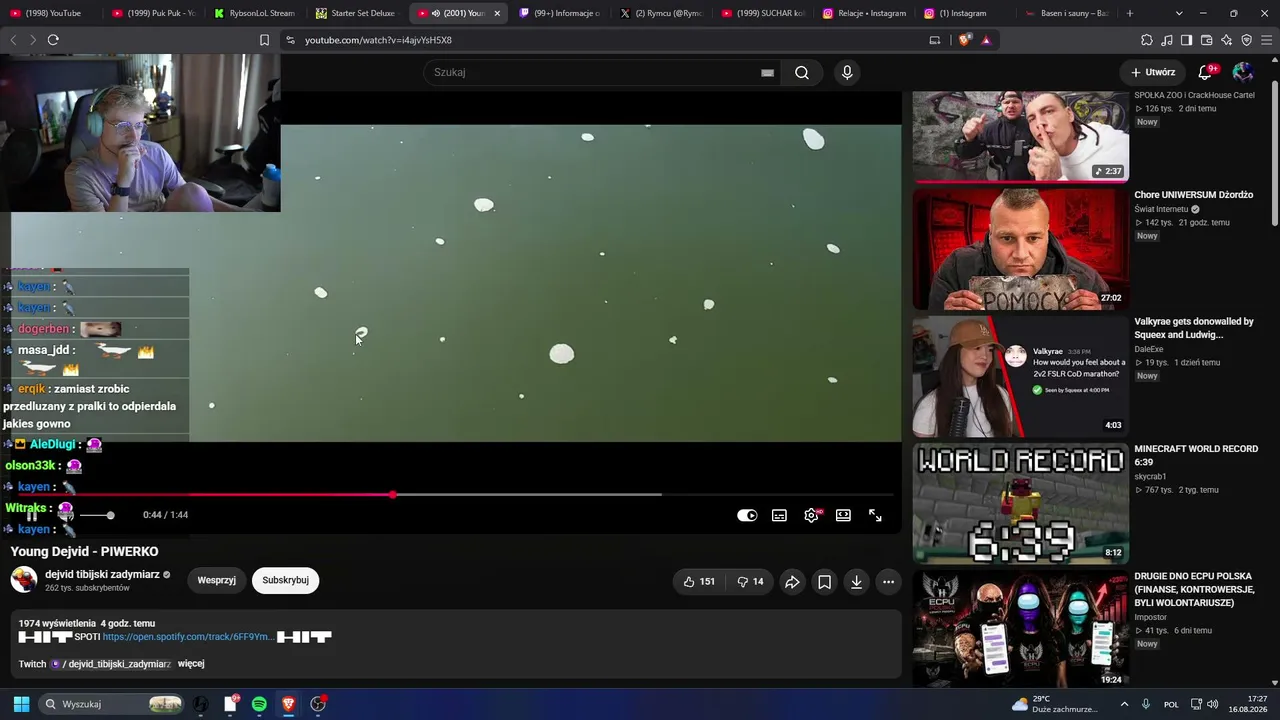Open the tab search chevron dropdown
1280x720 pixels.
tap(1179, 13)
